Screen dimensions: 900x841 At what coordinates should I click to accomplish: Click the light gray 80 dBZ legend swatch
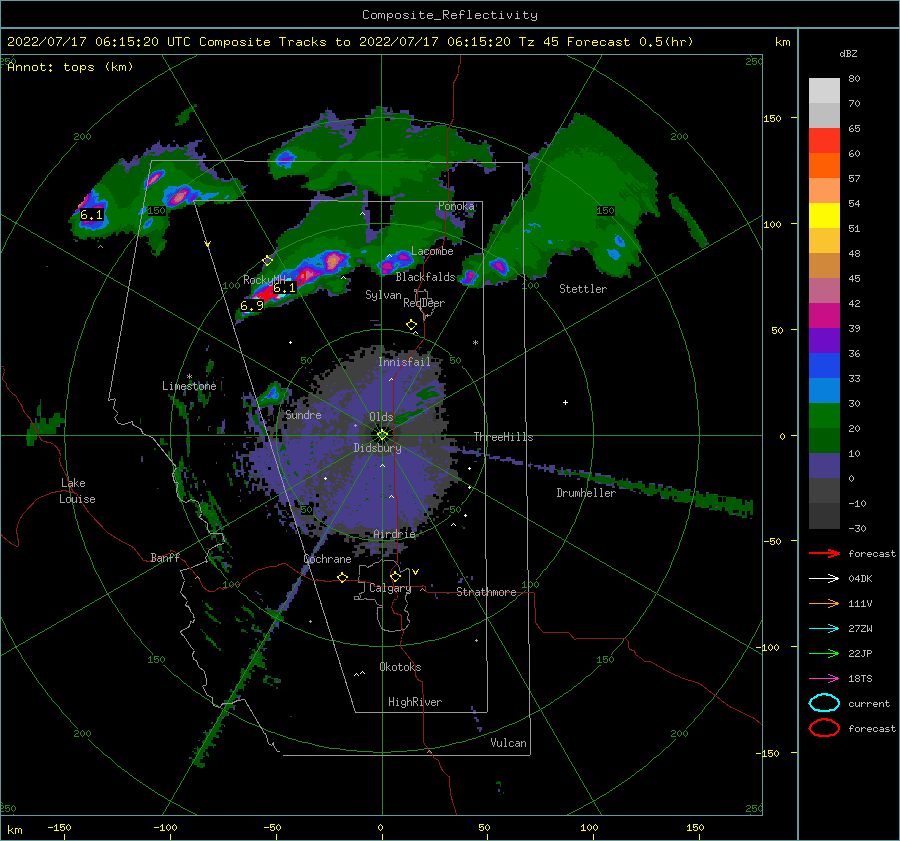point(824,90)
